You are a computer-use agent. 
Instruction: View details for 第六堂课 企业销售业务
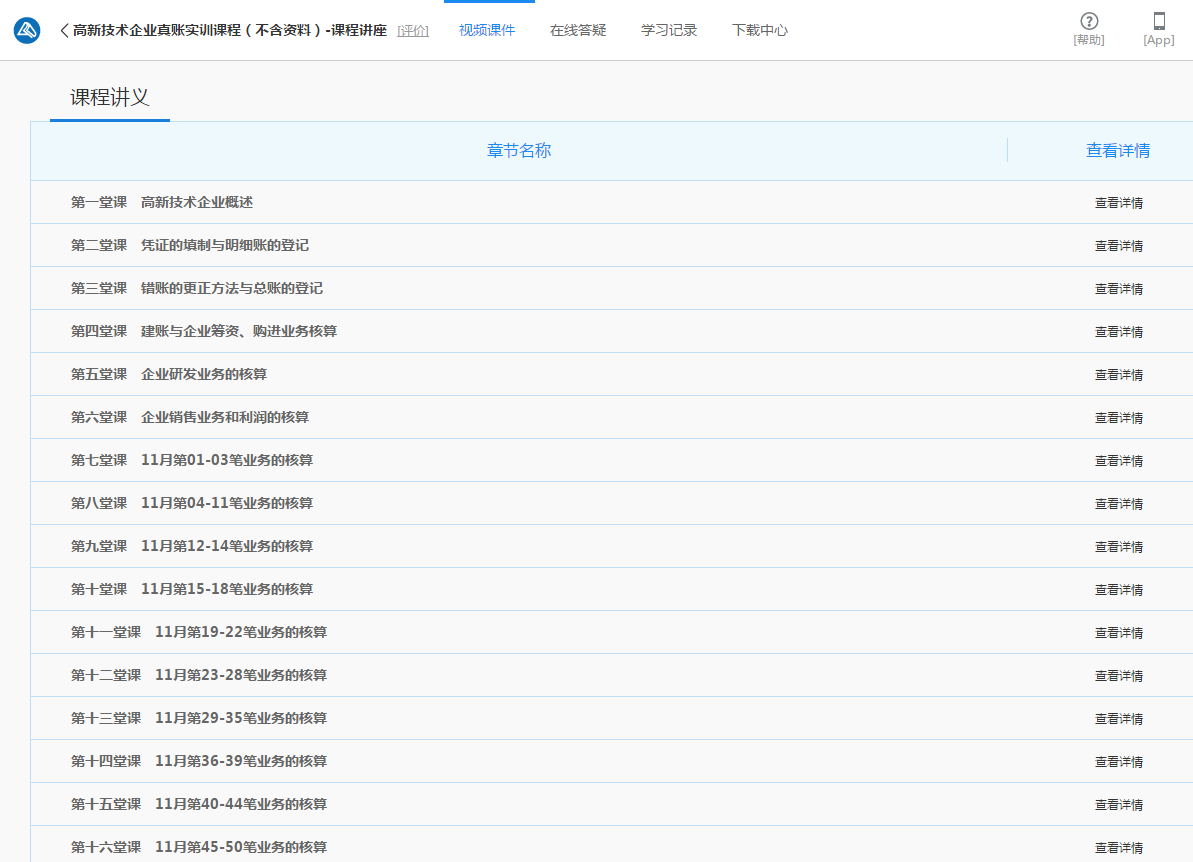[1118, 418]
